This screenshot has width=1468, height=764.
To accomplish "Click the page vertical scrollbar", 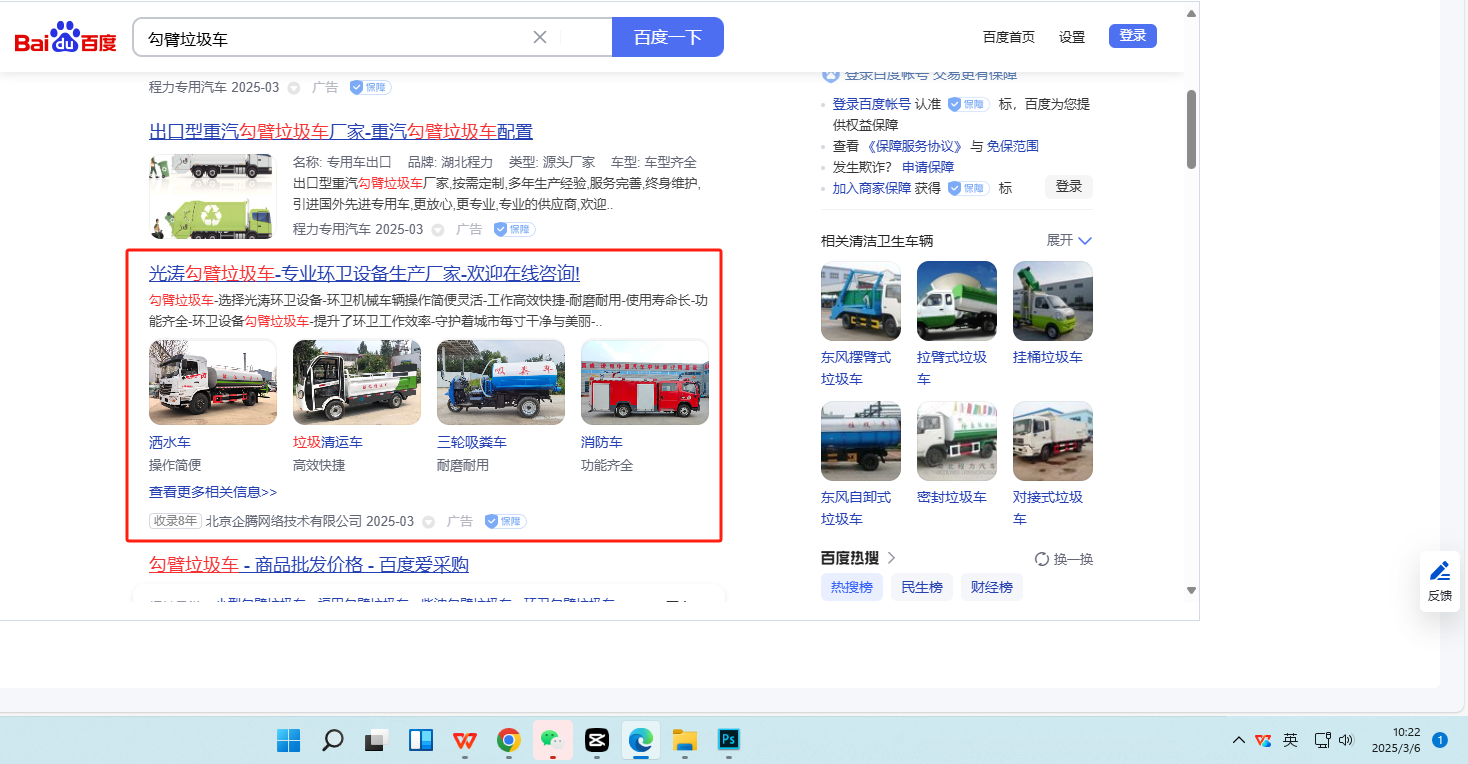I will pyautogui.click(x=1191, y=130).
